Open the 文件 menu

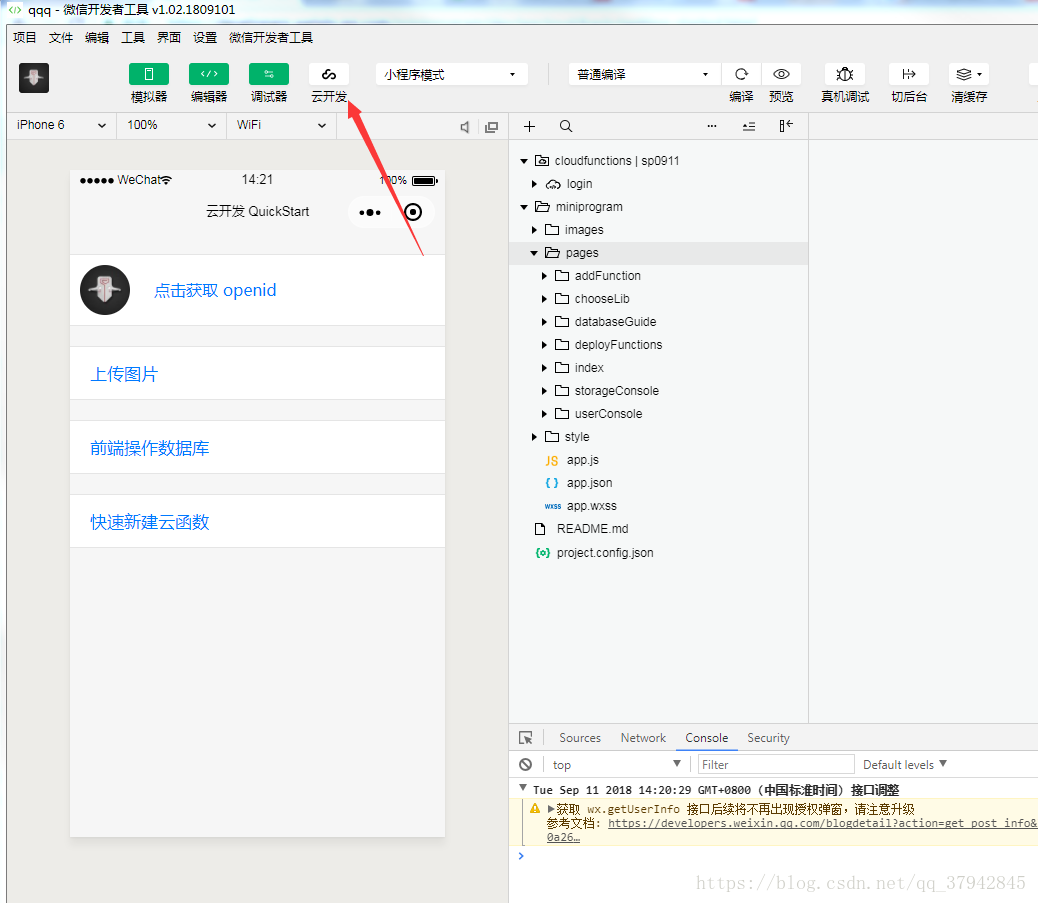(x=61, y=38)
